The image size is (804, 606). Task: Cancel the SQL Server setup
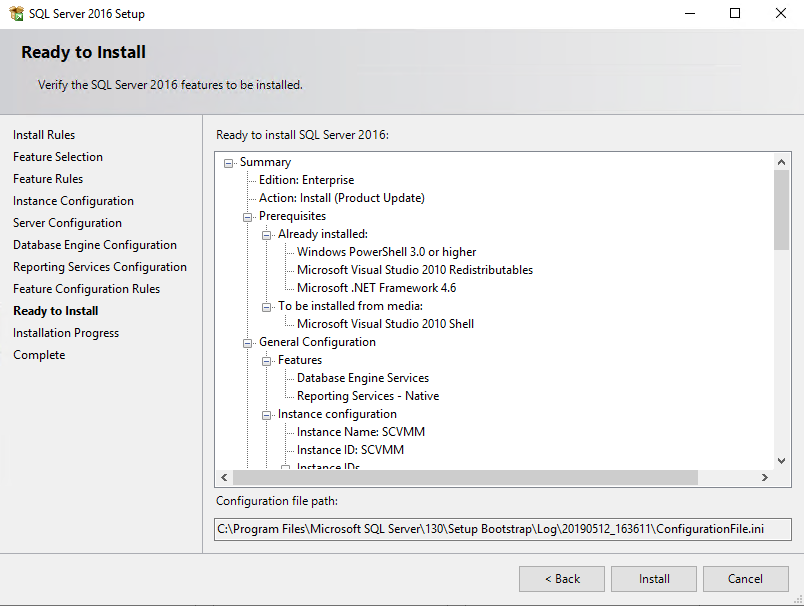pos(746,579)
